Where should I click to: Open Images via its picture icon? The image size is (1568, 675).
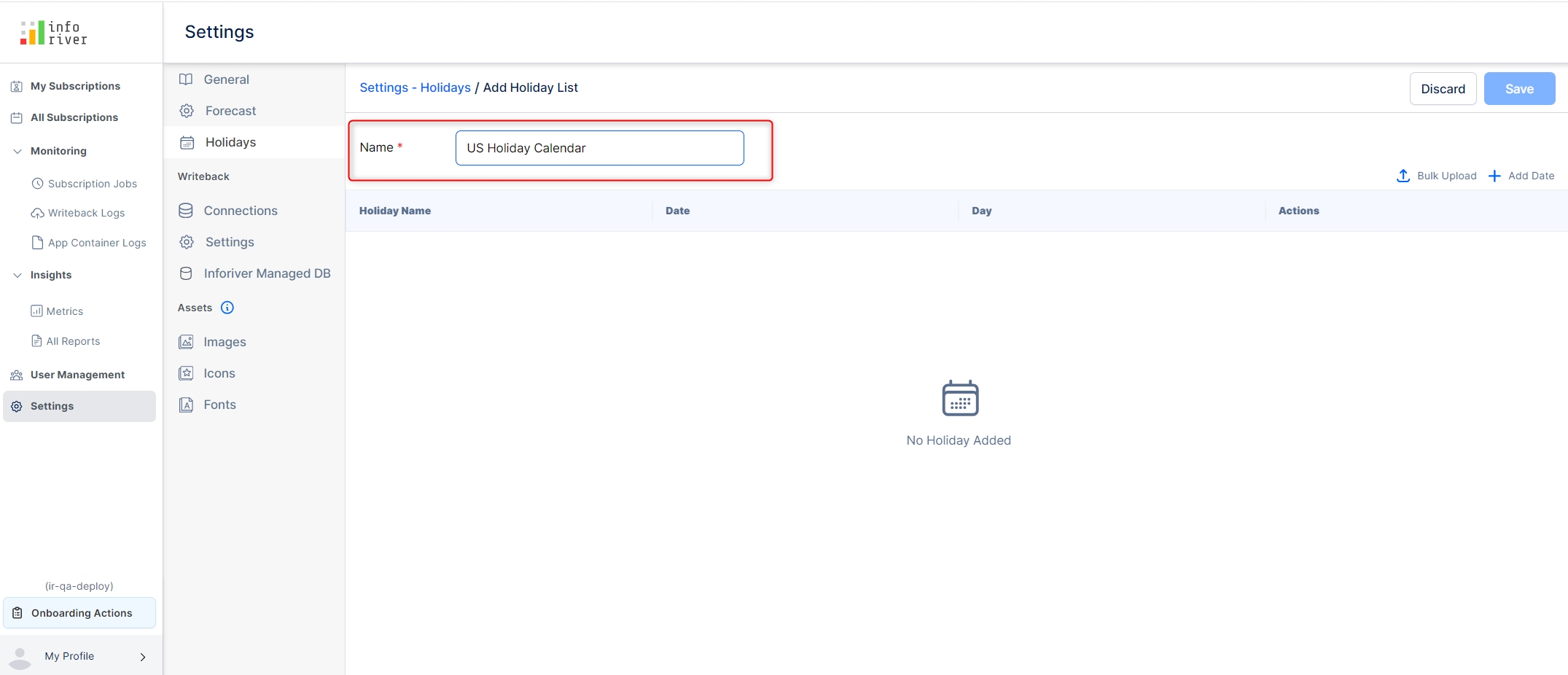187,342
